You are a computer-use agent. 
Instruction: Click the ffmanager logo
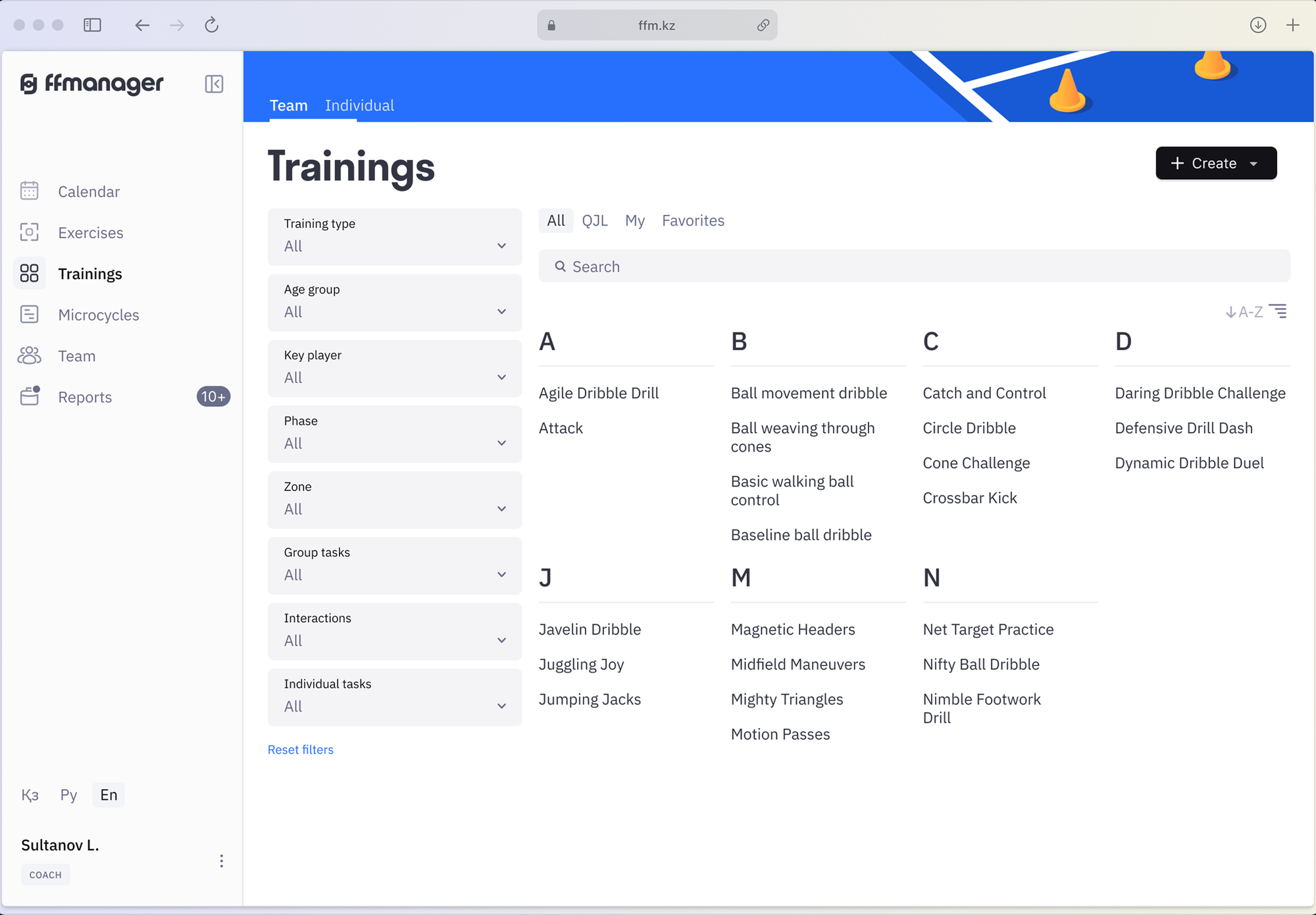[92, 84]
